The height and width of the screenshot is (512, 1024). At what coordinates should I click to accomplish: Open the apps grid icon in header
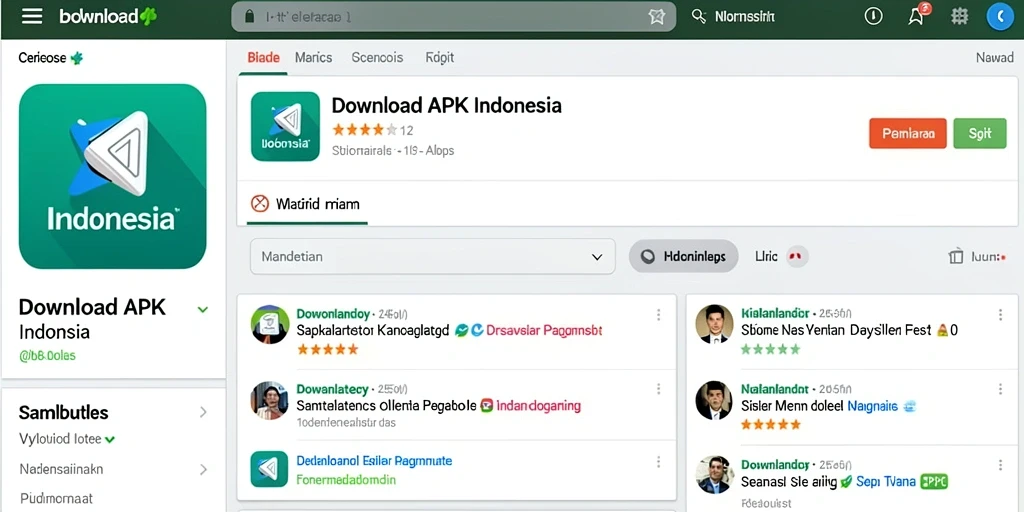click(959, 16)
